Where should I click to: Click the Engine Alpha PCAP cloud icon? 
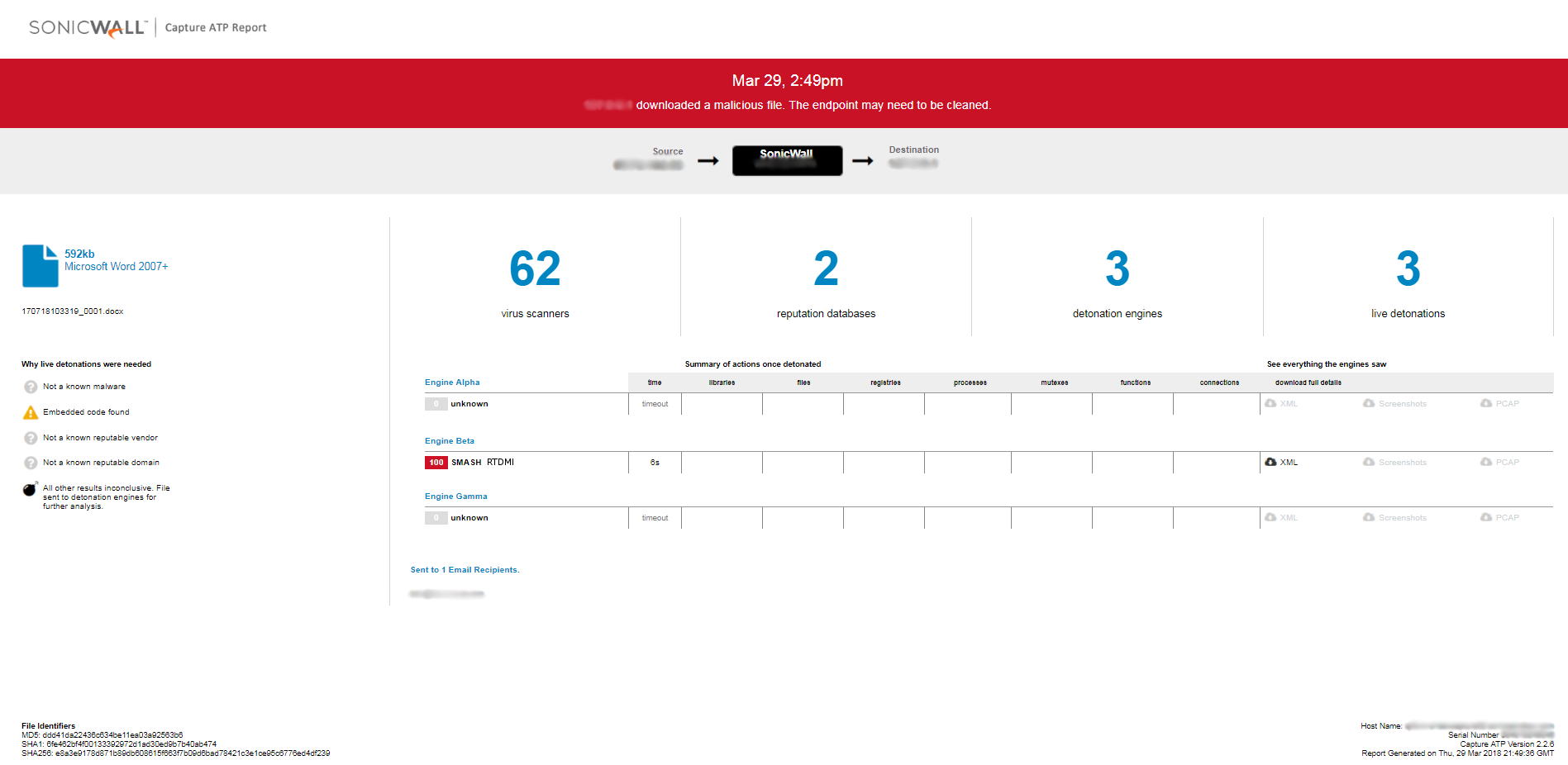[1486, 403]
